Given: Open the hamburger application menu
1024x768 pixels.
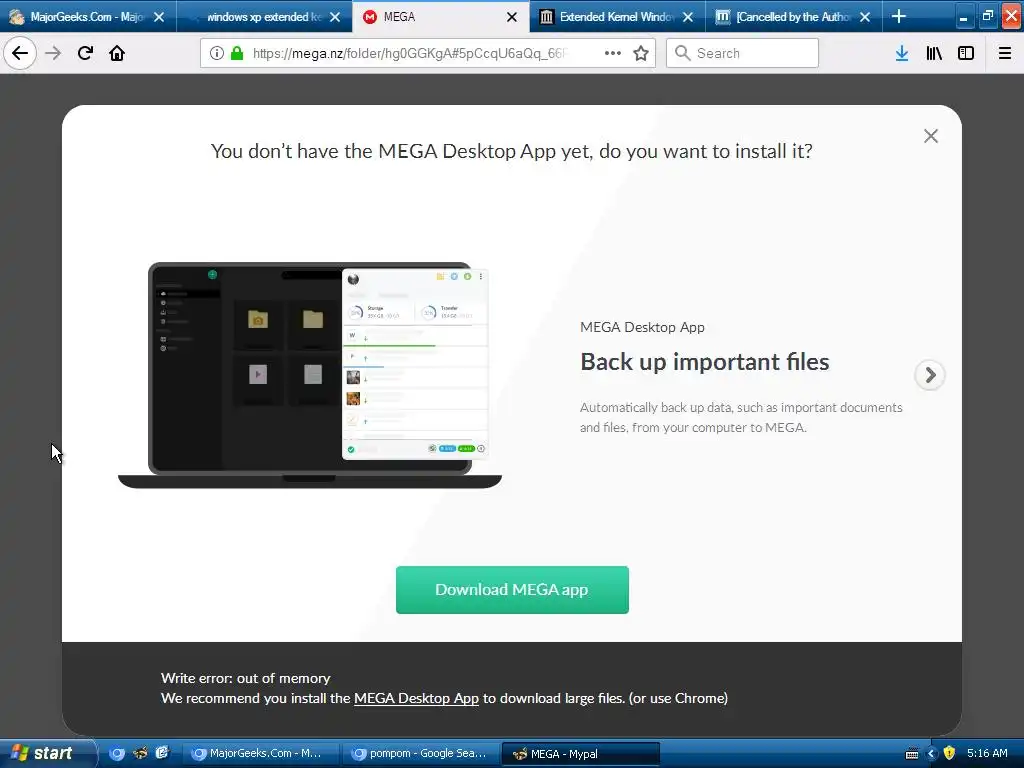Looking at the screenshot, I should (x=1005, y=53).
